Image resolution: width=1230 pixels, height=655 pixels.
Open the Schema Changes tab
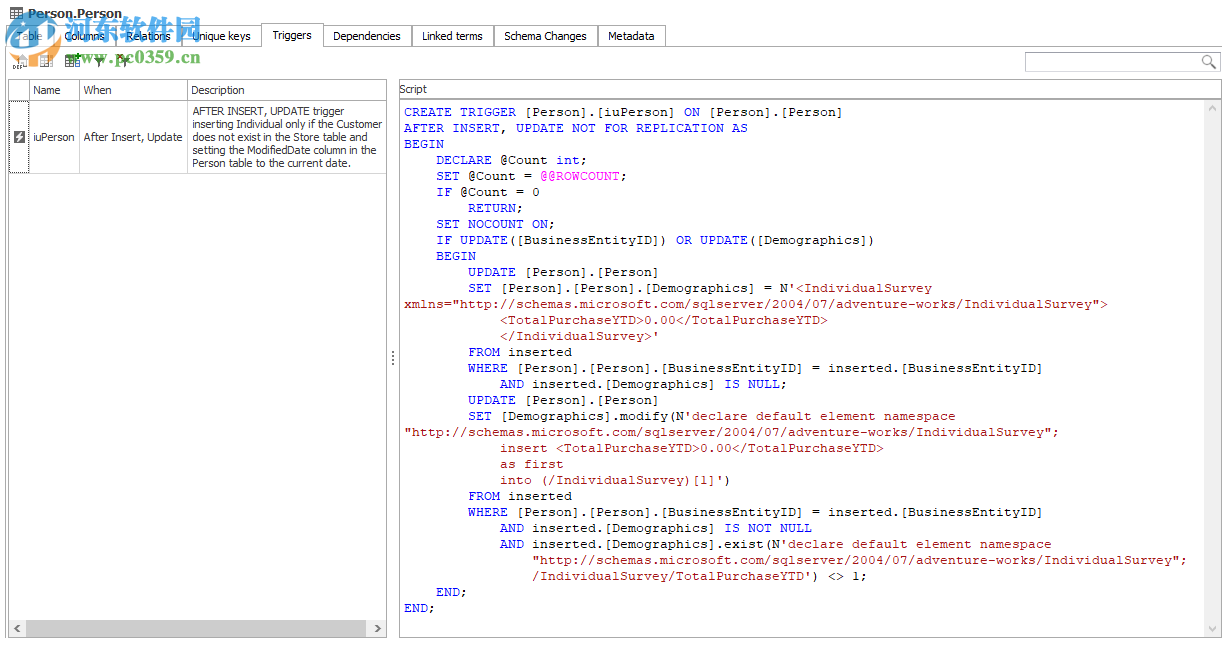point(545,36)
